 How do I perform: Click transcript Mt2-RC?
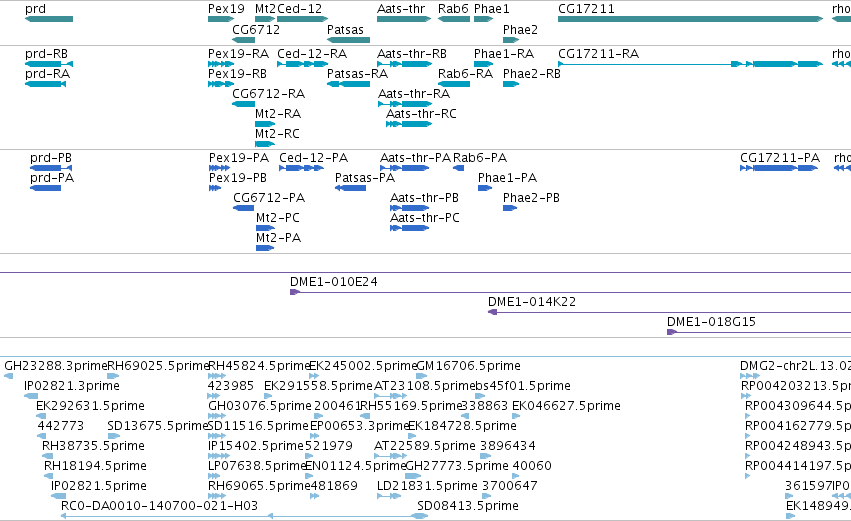pyautogui.click(x=277, y=134)
